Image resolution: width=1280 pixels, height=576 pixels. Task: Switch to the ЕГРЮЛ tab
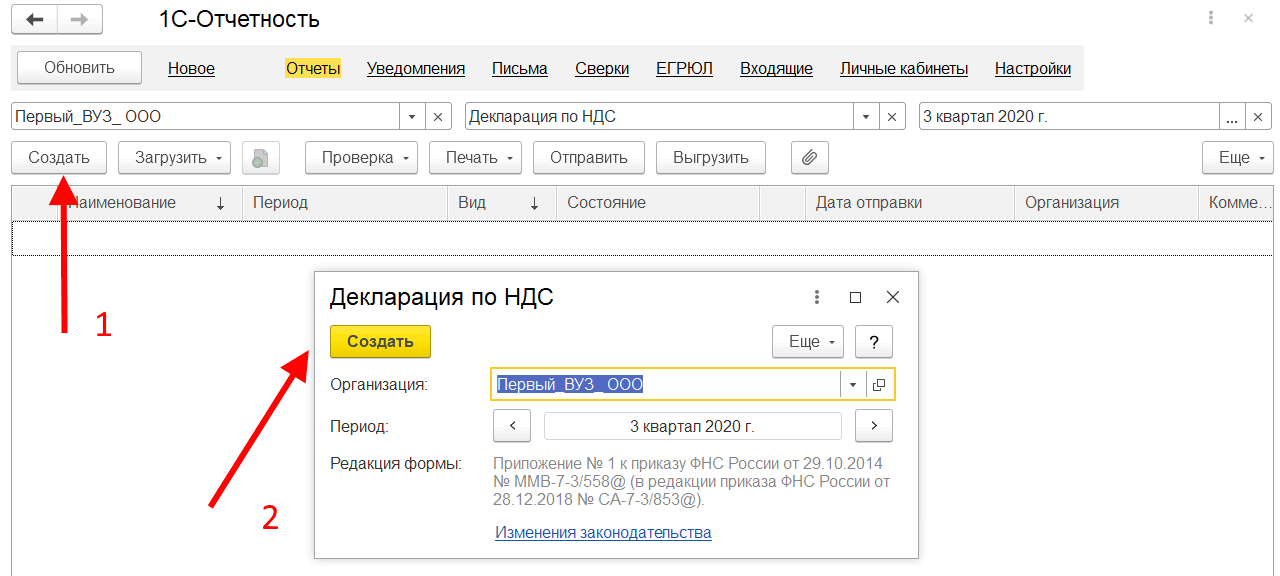(685, 69)
